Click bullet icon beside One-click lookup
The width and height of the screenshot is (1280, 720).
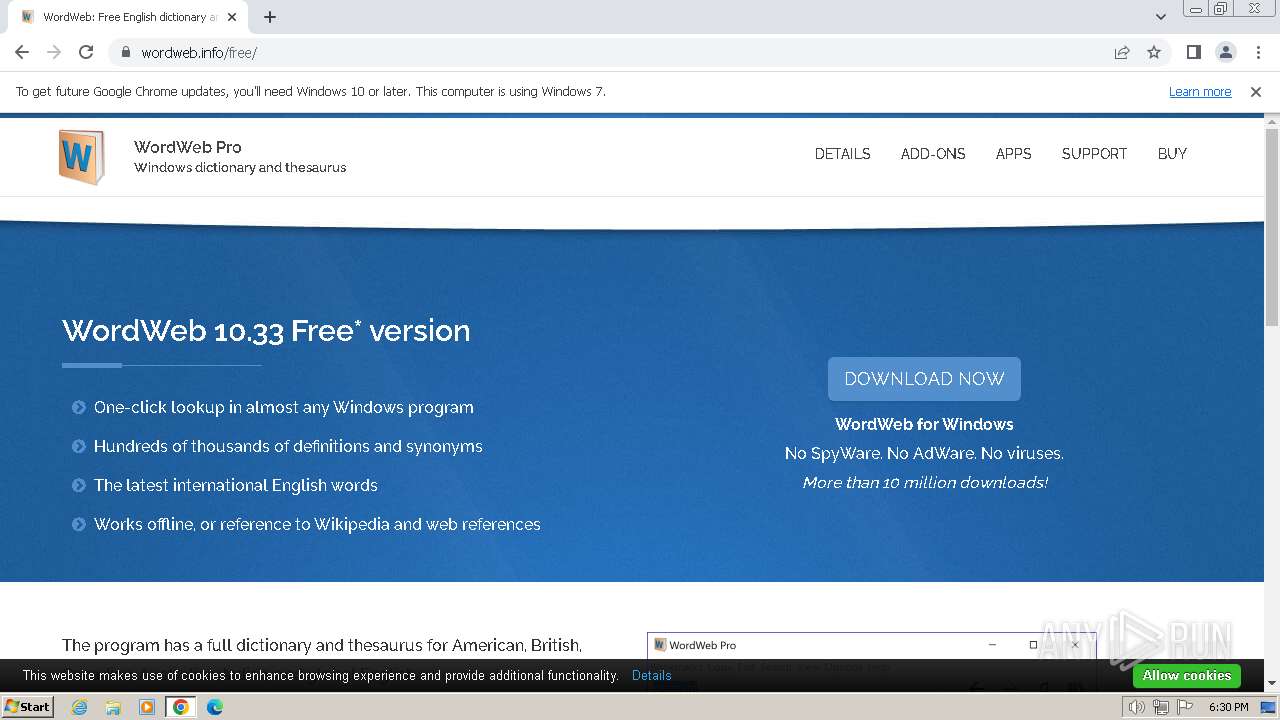point(79,407)
